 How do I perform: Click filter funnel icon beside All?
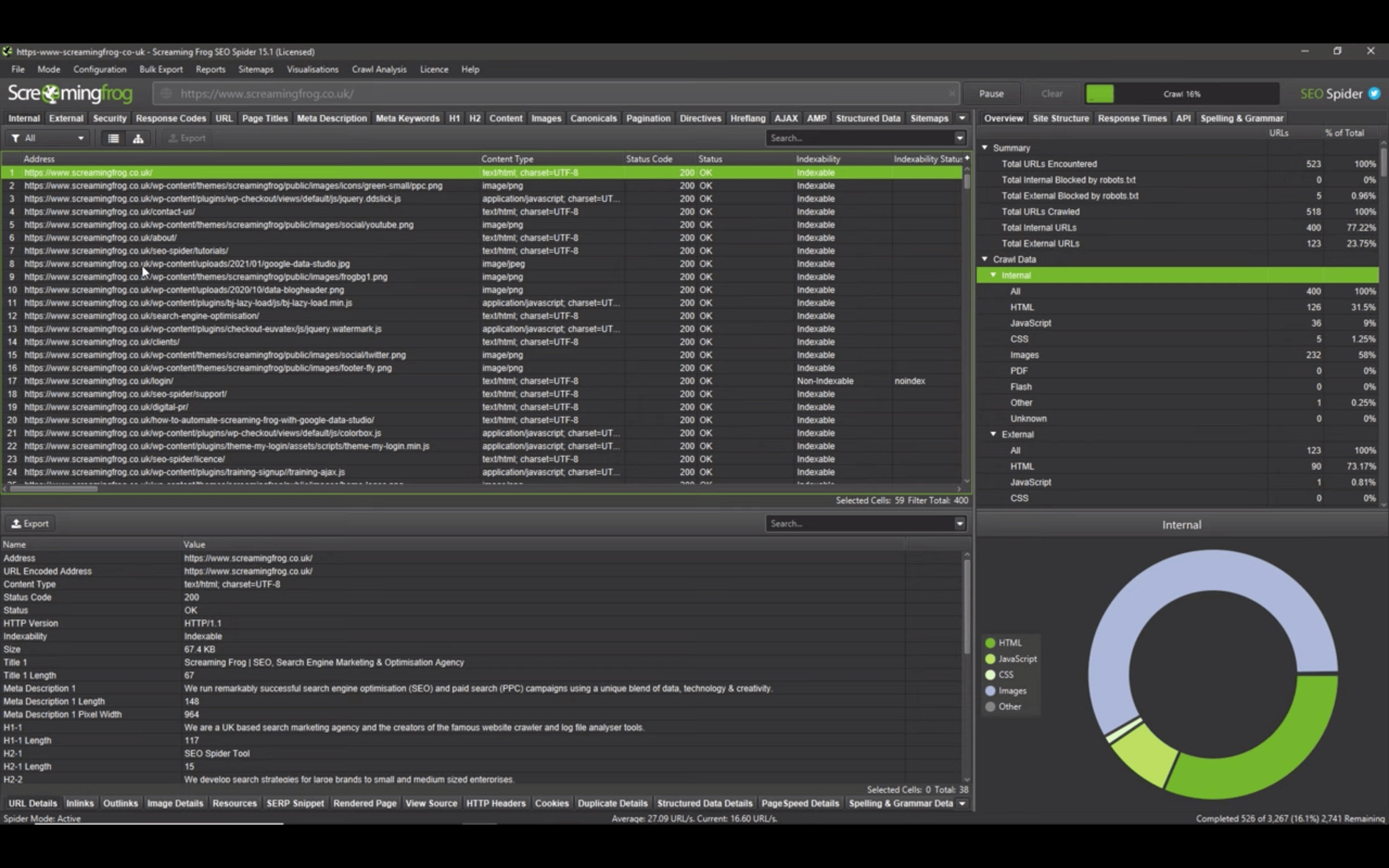(x=15, y=138)
